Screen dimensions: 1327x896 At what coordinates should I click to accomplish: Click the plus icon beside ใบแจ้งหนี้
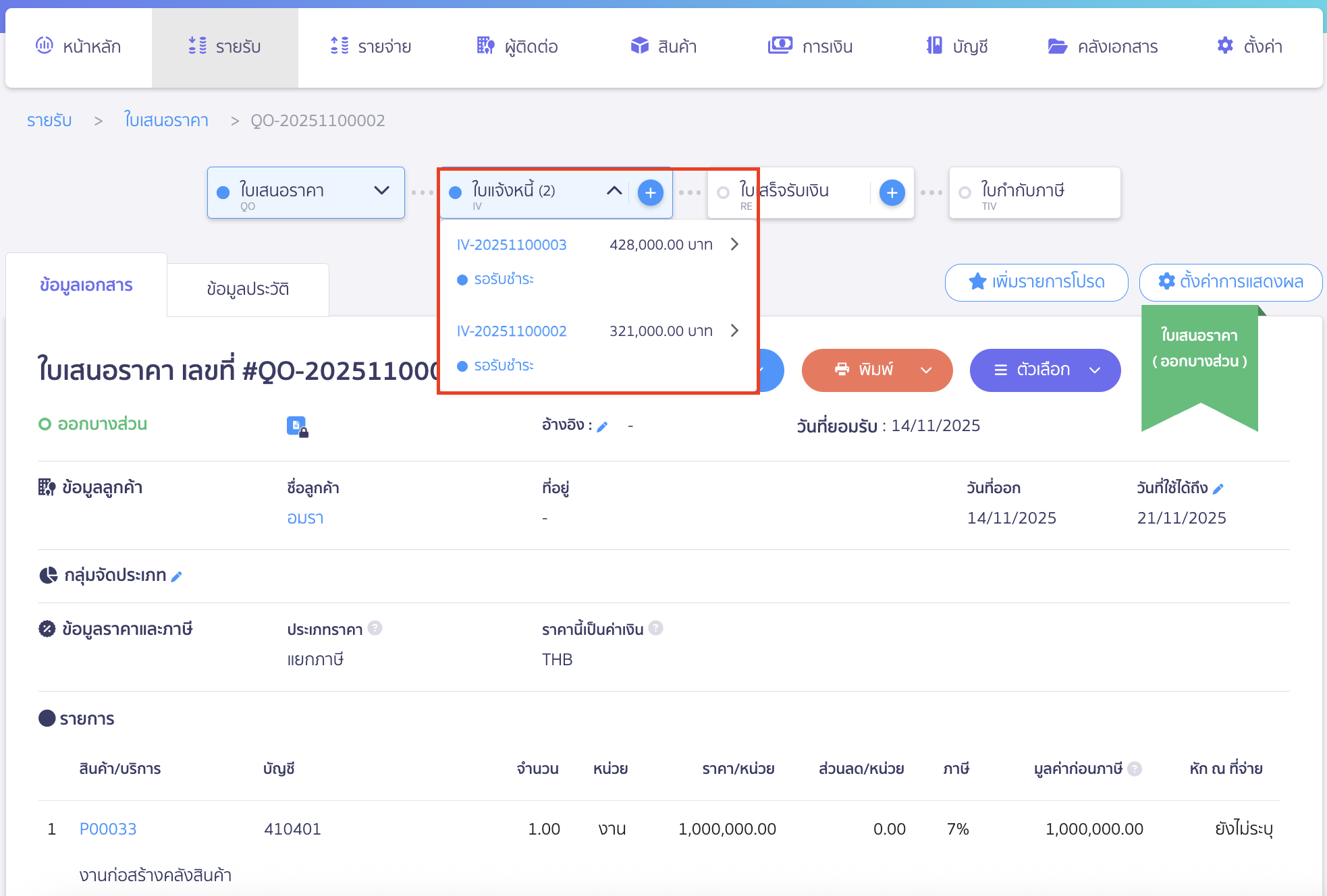[650, 193]
